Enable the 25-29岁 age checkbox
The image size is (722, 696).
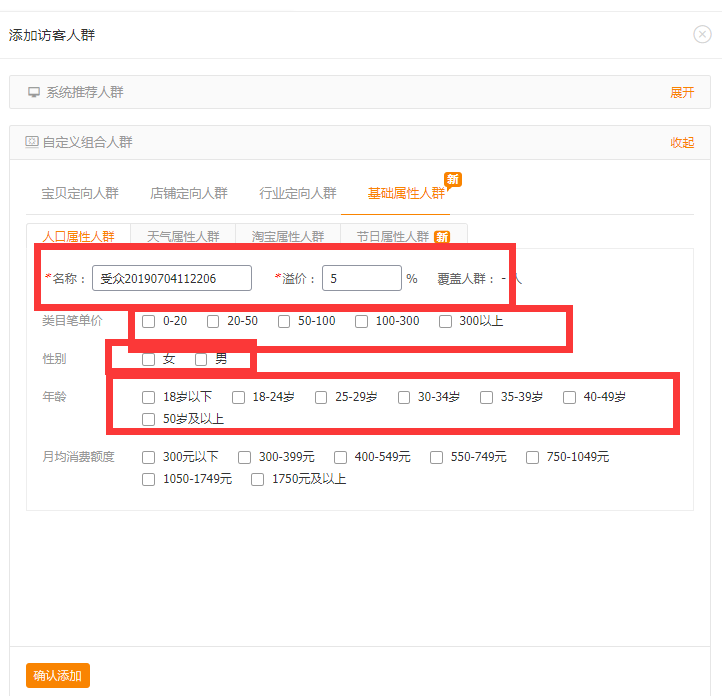321,397
